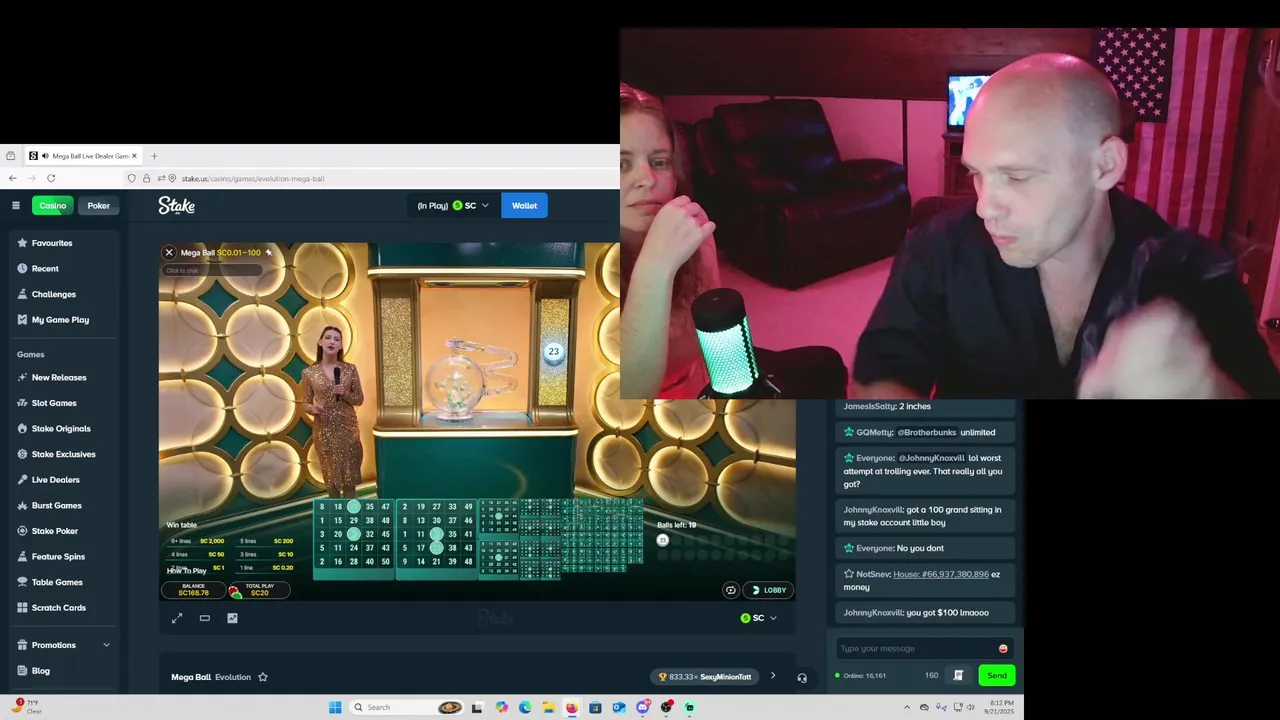The height and width of the screenshot is (720, 1280).
Task: Click the How To Play label
Action: coord(186,571)
